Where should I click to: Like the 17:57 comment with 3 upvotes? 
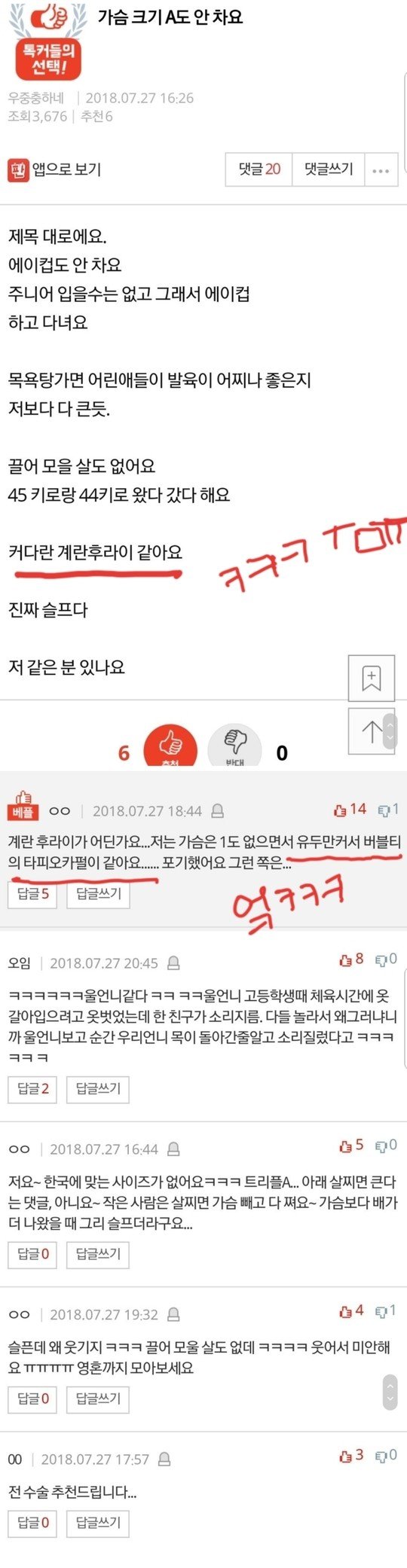pyautogui.click(x=352, y=1456)
